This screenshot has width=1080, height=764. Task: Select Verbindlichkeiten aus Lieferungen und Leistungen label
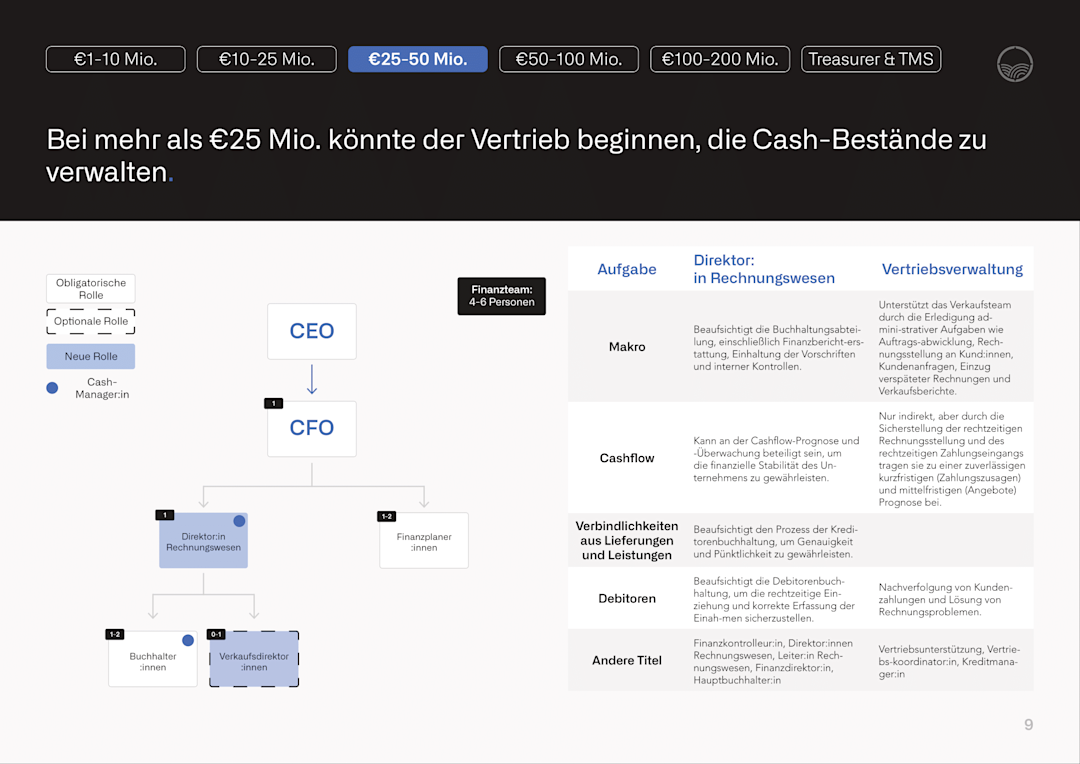pyautogui.click(x=627, y=541)
